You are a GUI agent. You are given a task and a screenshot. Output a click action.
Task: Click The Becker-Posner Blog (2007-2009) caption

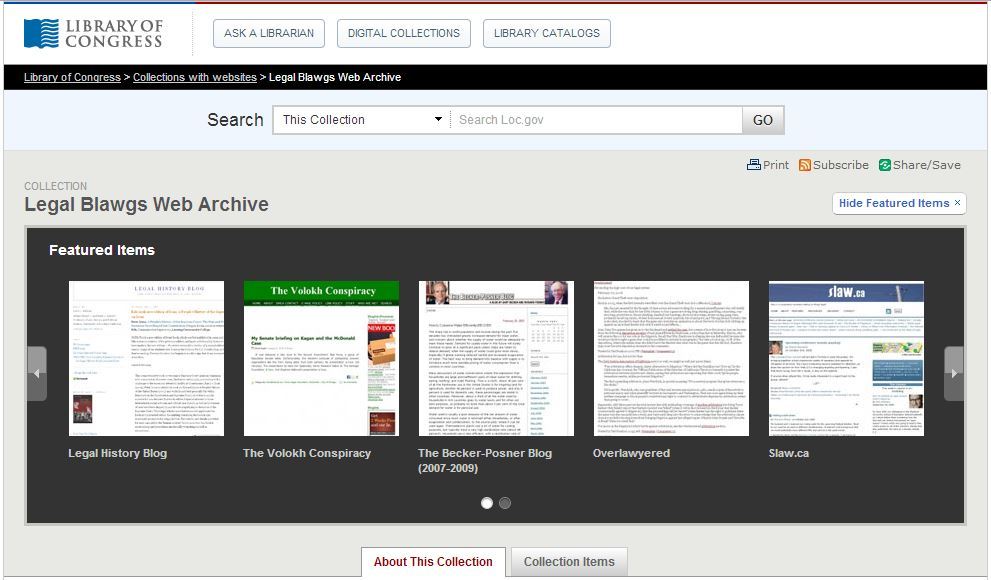[485, 461]
